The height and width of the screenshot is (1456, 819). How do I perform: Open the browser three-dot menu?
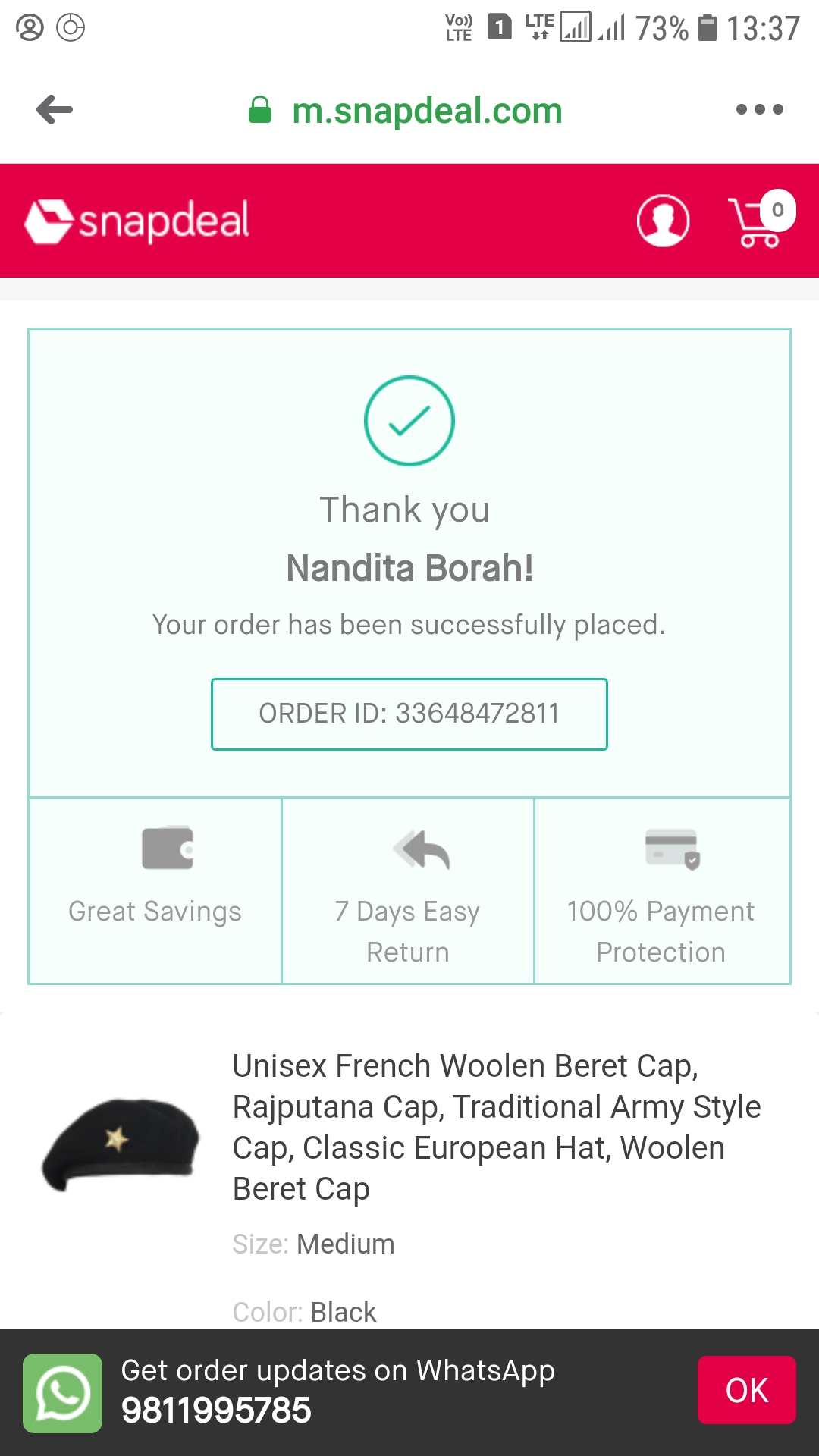(759, 110)
